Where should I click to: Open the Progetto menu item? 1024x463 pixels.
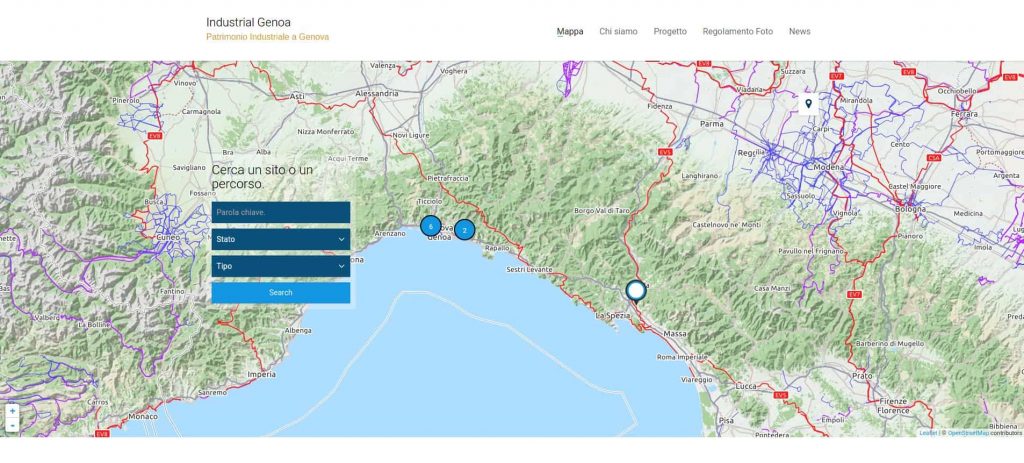pos(670,31)
